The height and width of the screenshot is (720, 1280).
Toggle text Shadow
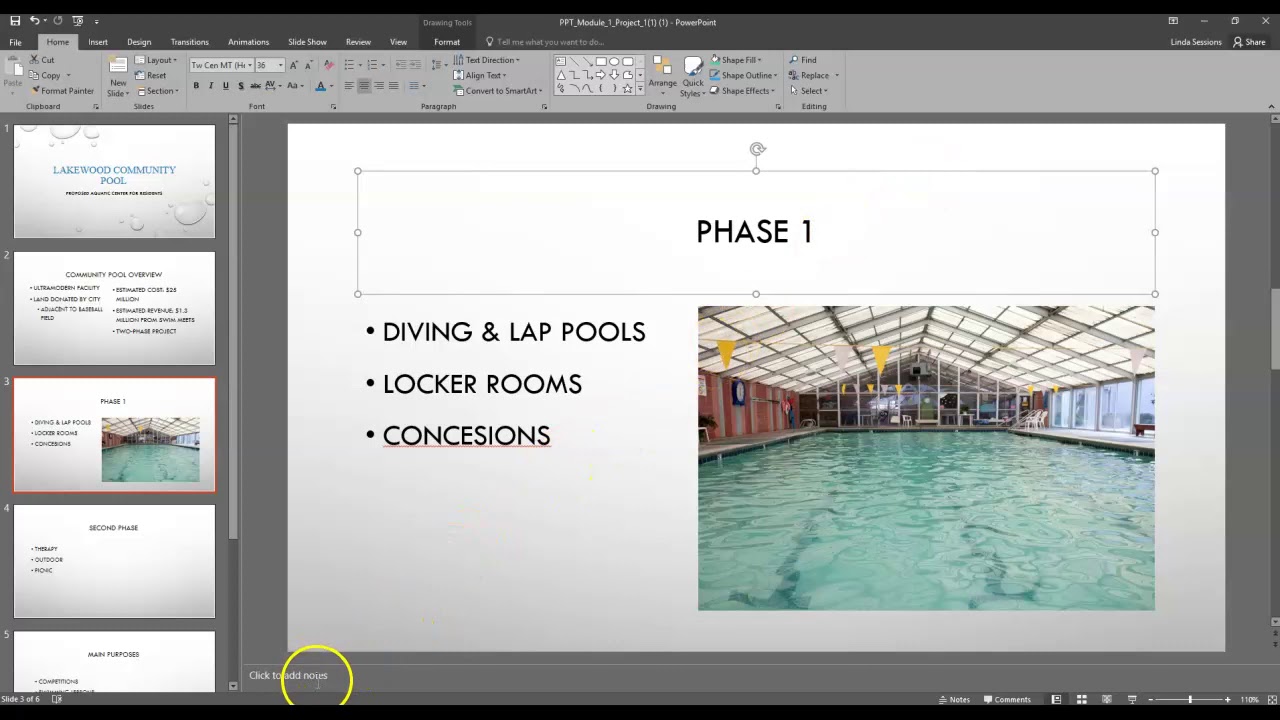(x=240, y=86)
